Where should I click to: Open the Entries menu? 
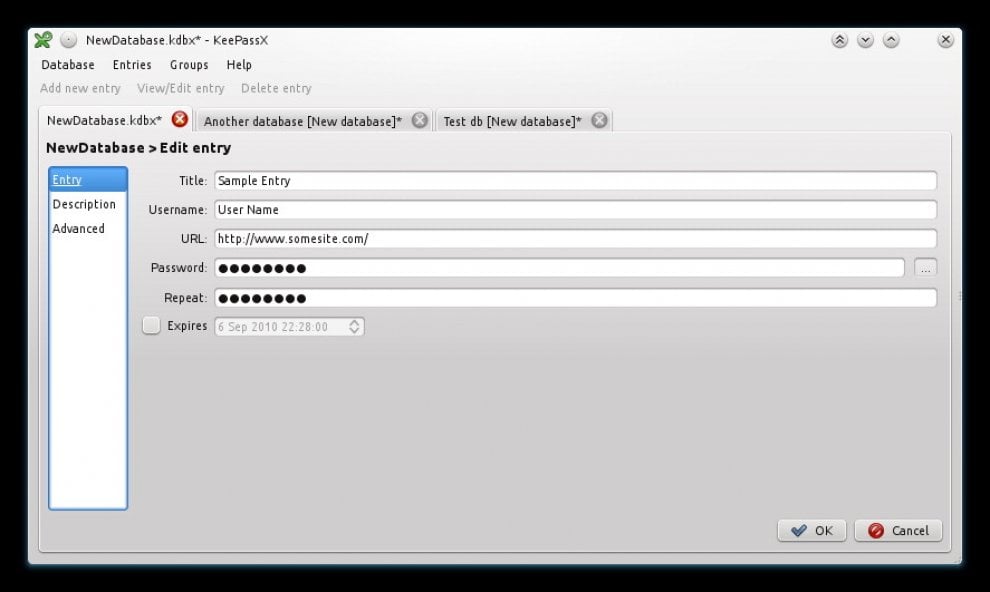132,64
